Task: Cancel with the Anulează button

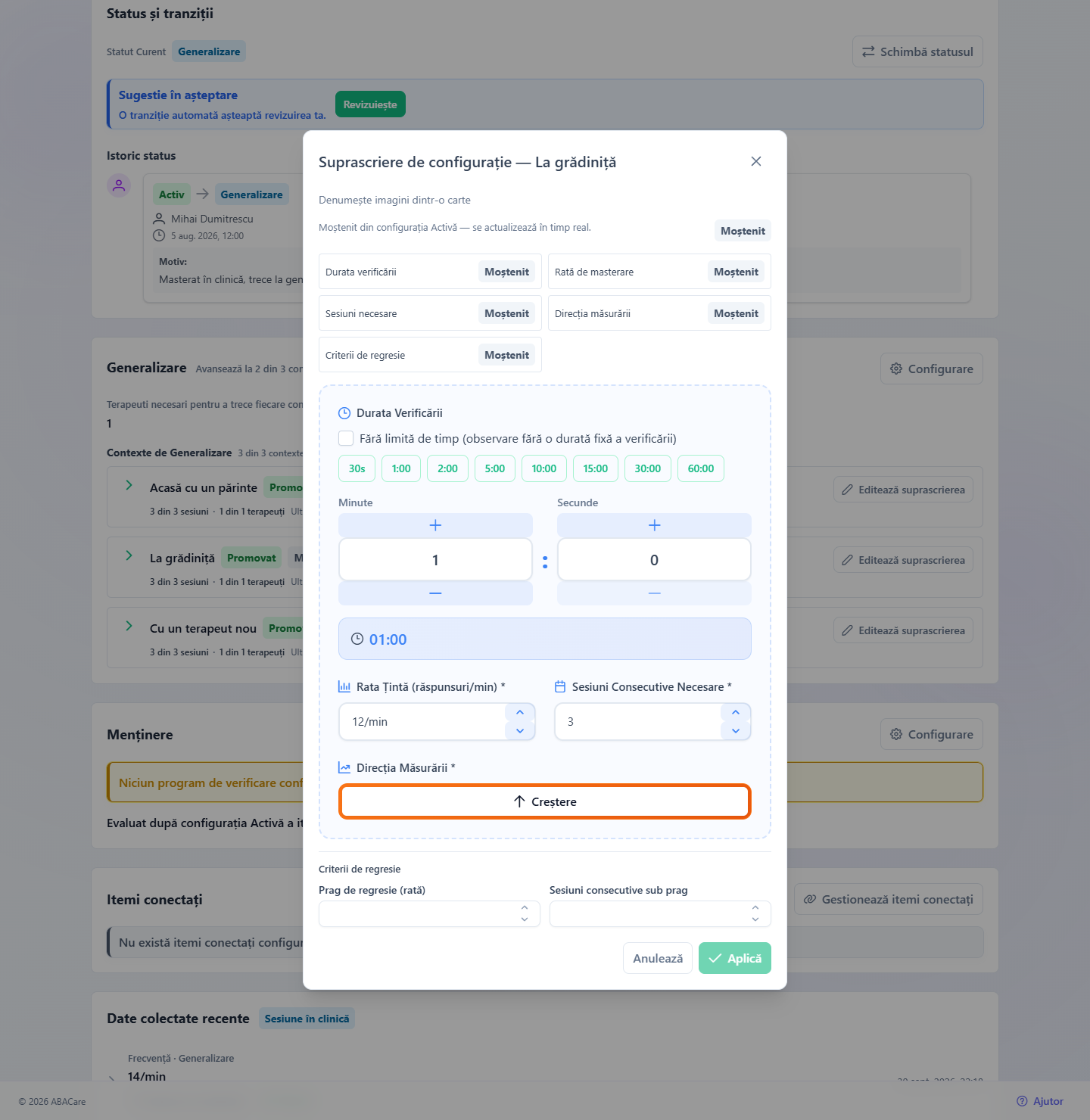Action: 658,958
